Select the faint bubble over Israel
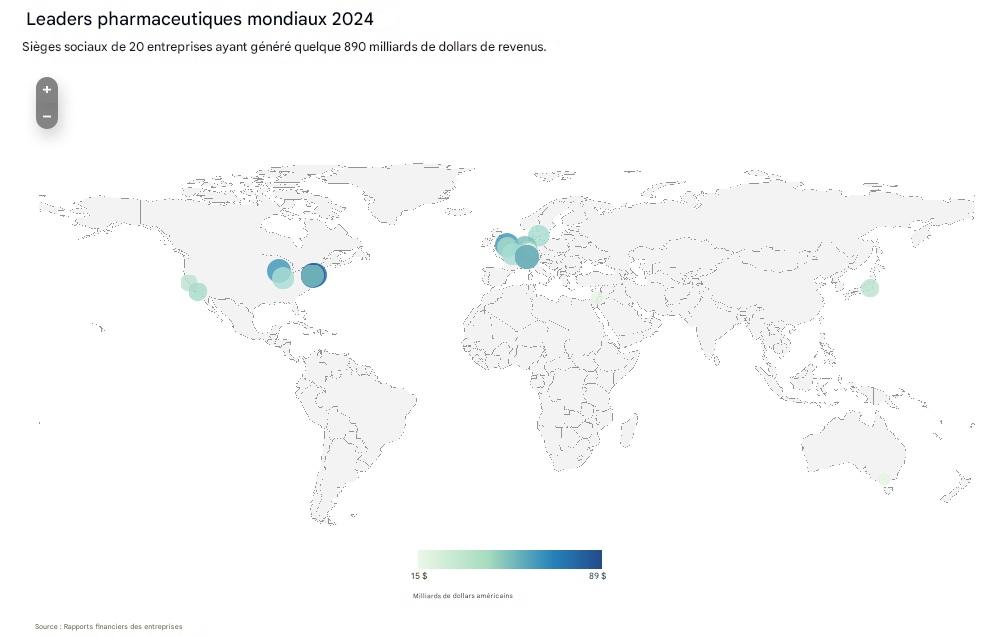The image size is (998, 636). point(597,297)
